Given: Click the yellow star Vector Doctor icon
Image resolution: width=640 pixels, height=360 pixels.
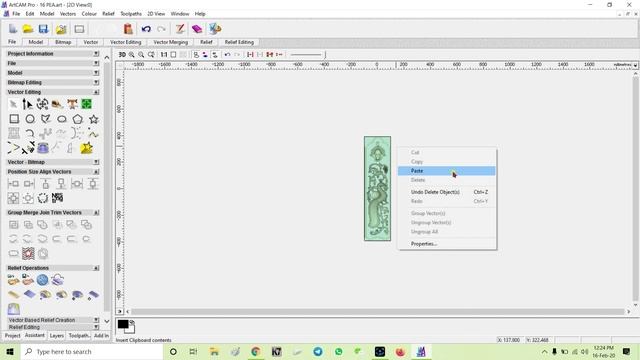Looking at the screenshot, I should pos(87,148).
